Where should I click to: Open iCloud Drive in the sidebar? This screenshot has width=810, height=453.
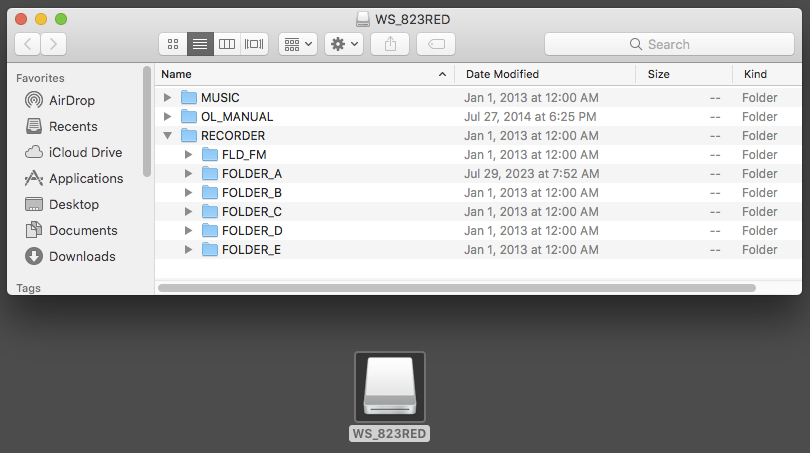[85, 152]
